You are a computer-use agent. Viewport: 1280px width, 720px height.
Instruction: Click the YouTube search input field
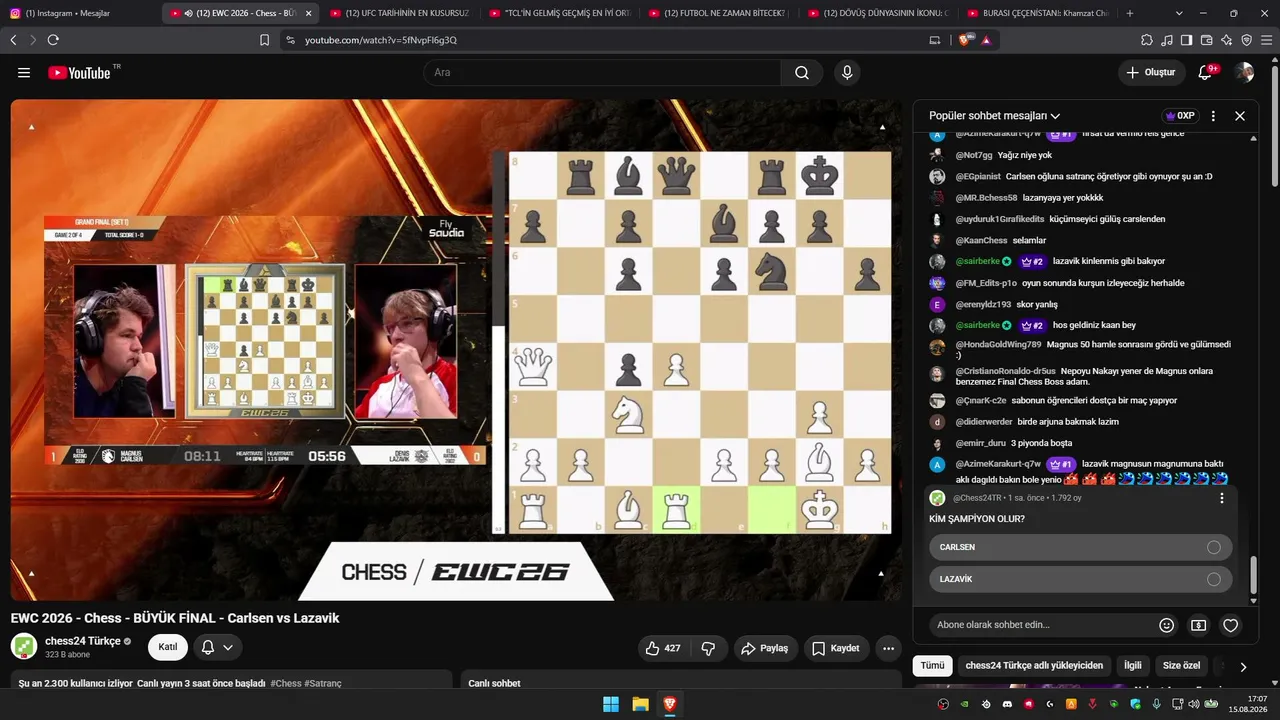tap(603, 73)
